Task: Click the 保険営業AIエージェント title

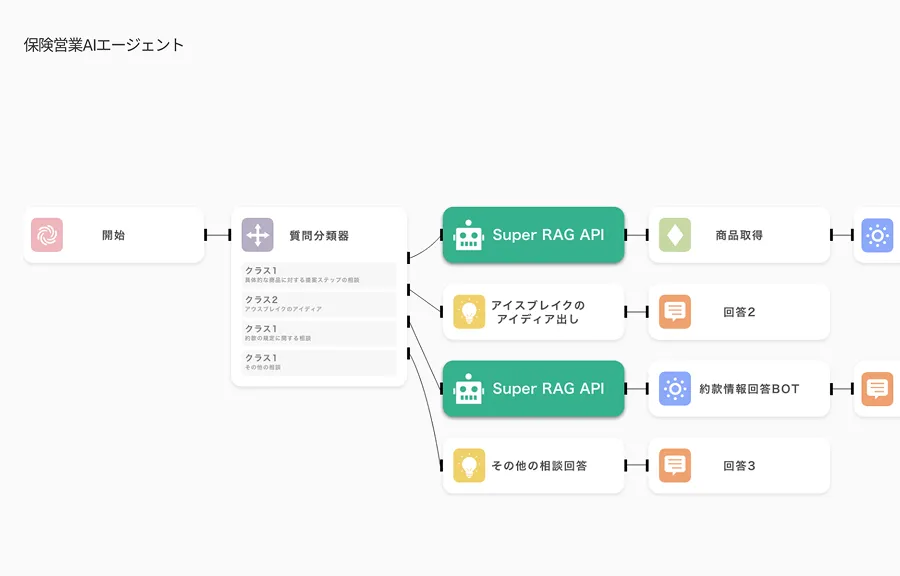Action: tap(104, 45)
